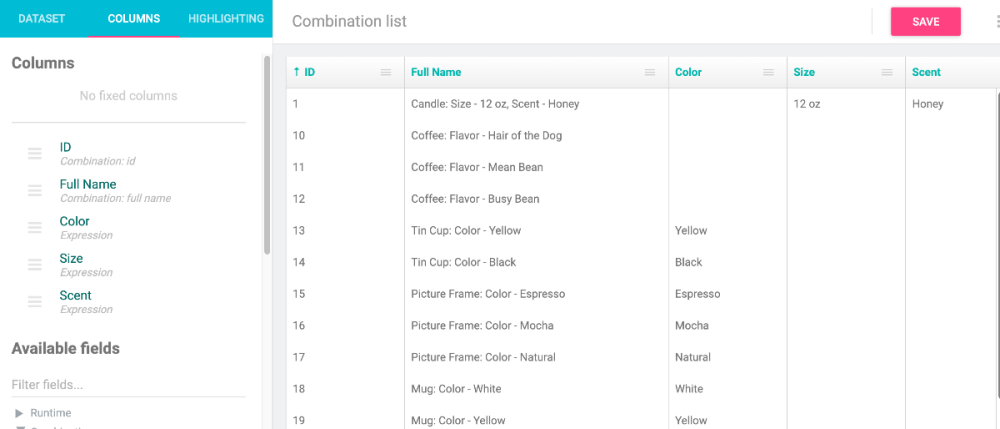Screen dimensions: 1000x429
Task: Click row with ID 13 Tin Cup Yellow
Action: coord(465,230)
